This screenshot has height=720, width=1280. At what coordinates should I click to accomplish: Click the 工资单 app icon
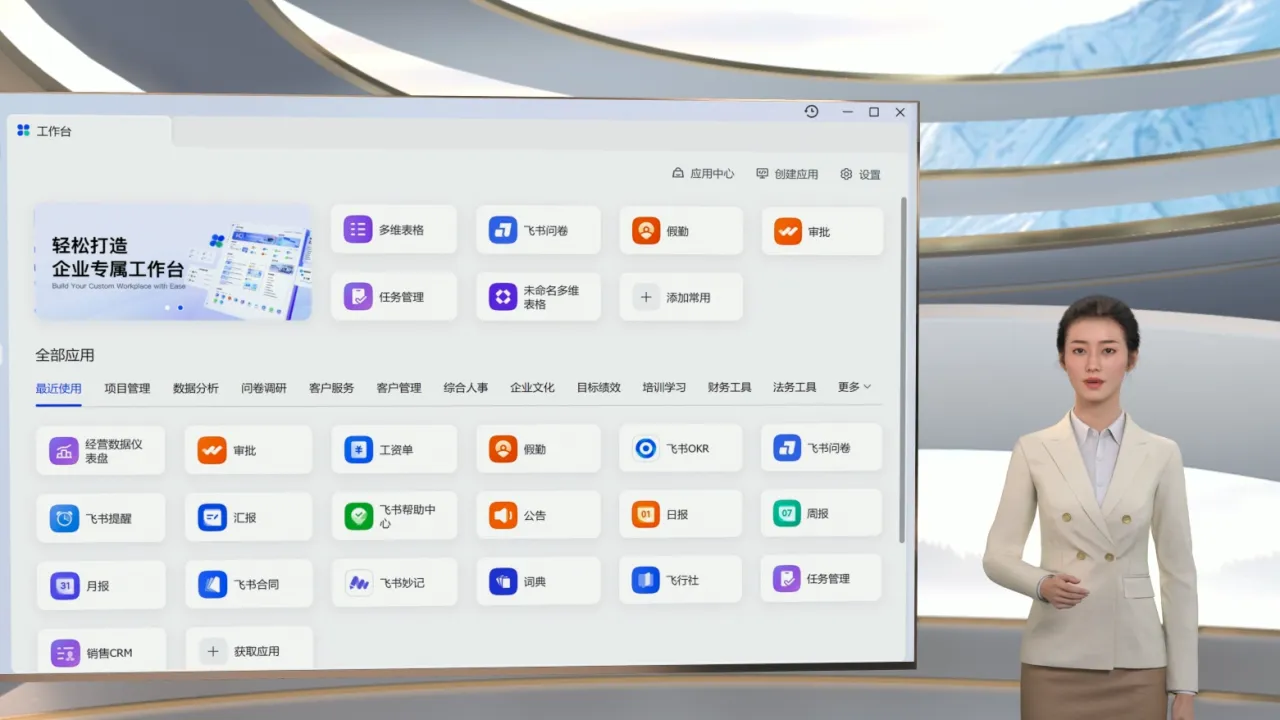pyautogui.click(x=358, y=450)
